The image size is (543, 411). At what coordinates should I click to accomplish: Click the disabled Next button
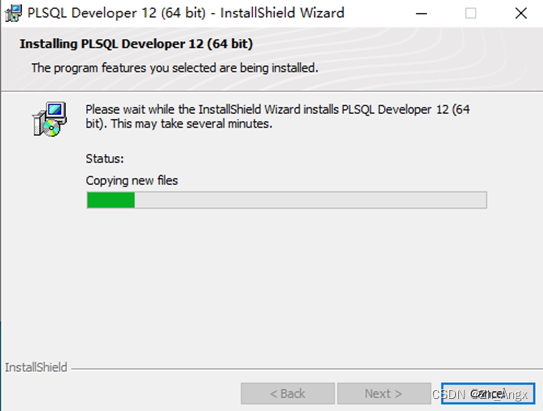pos(384,393)
